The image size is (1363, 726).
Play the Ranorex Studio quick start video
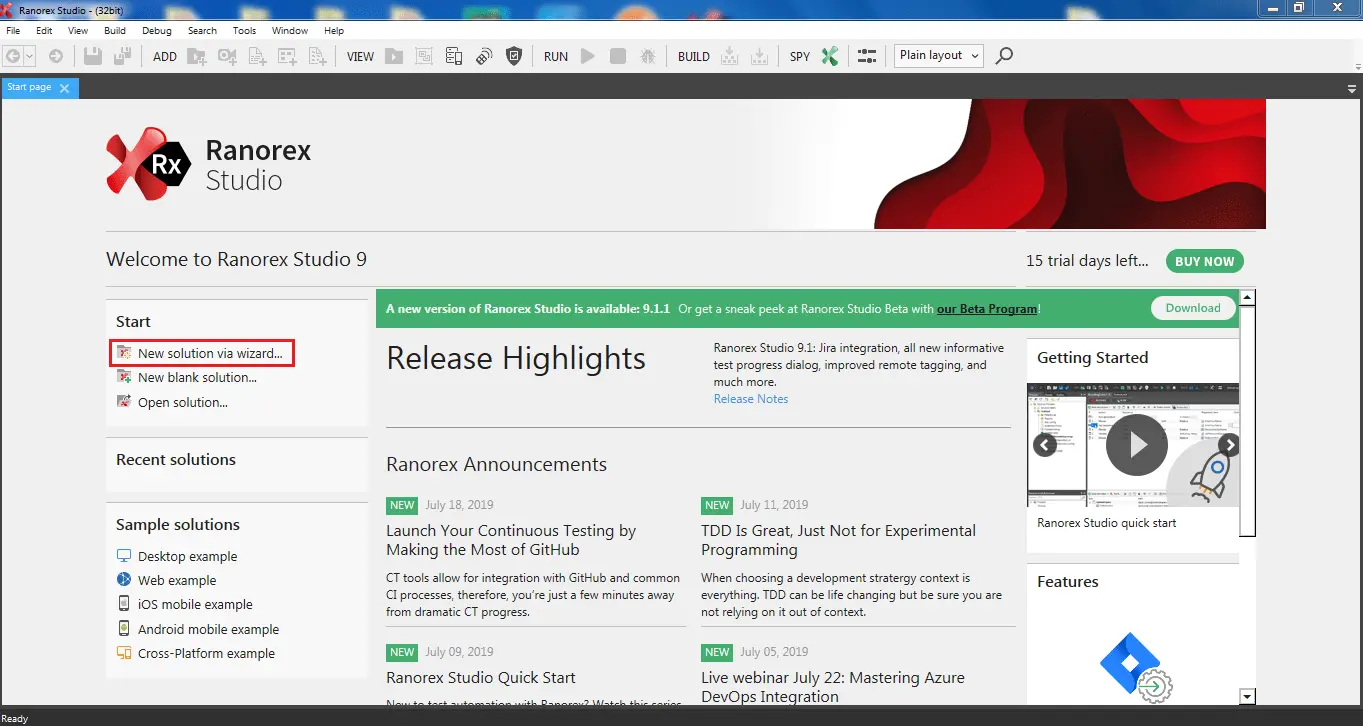click(1136, 445)
